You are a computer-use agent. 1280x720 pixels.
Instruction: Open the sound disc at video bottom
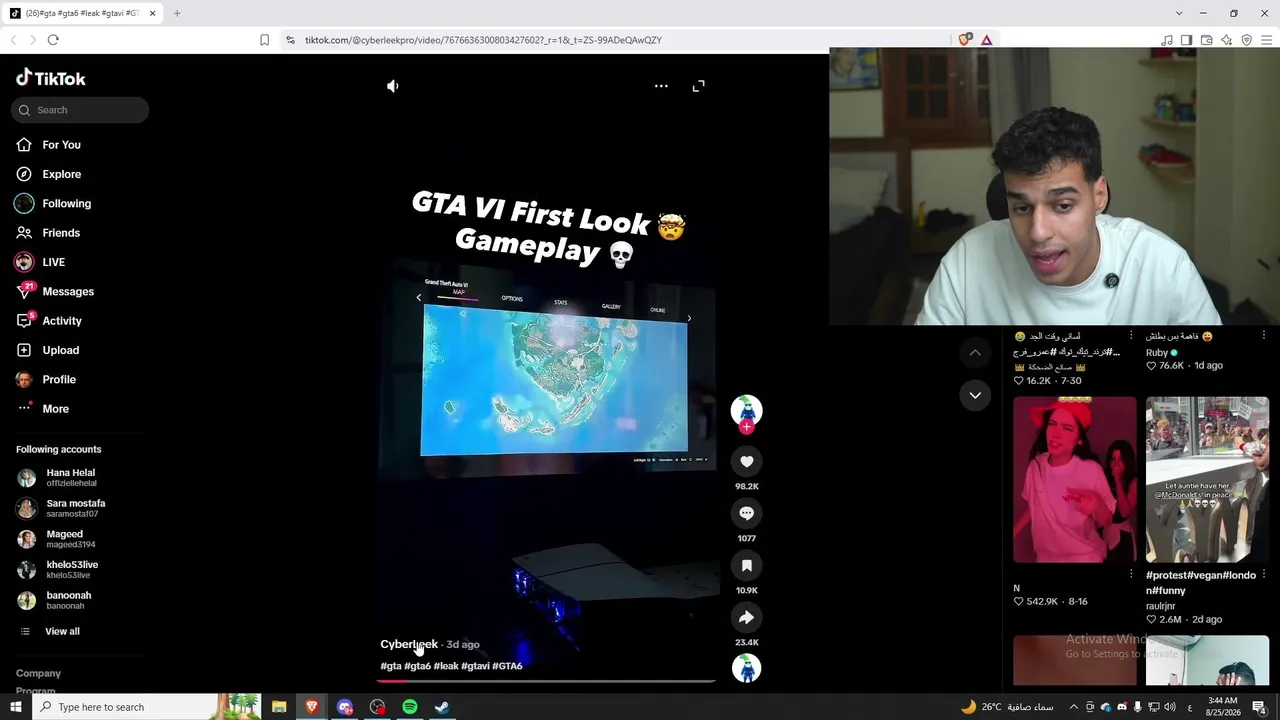point(746,668)
